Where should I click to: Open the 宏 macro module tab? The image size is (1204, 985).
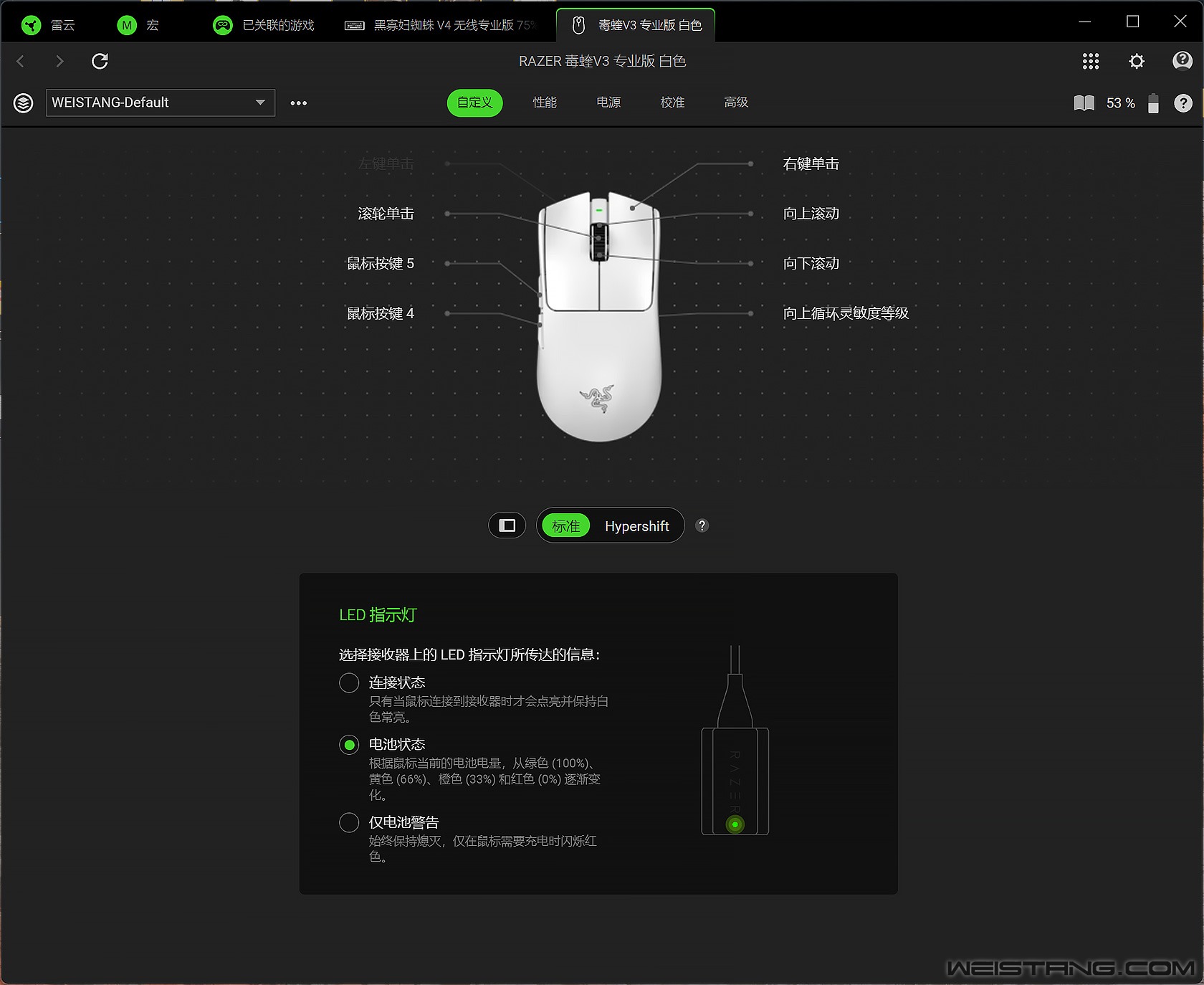(138, 25)
